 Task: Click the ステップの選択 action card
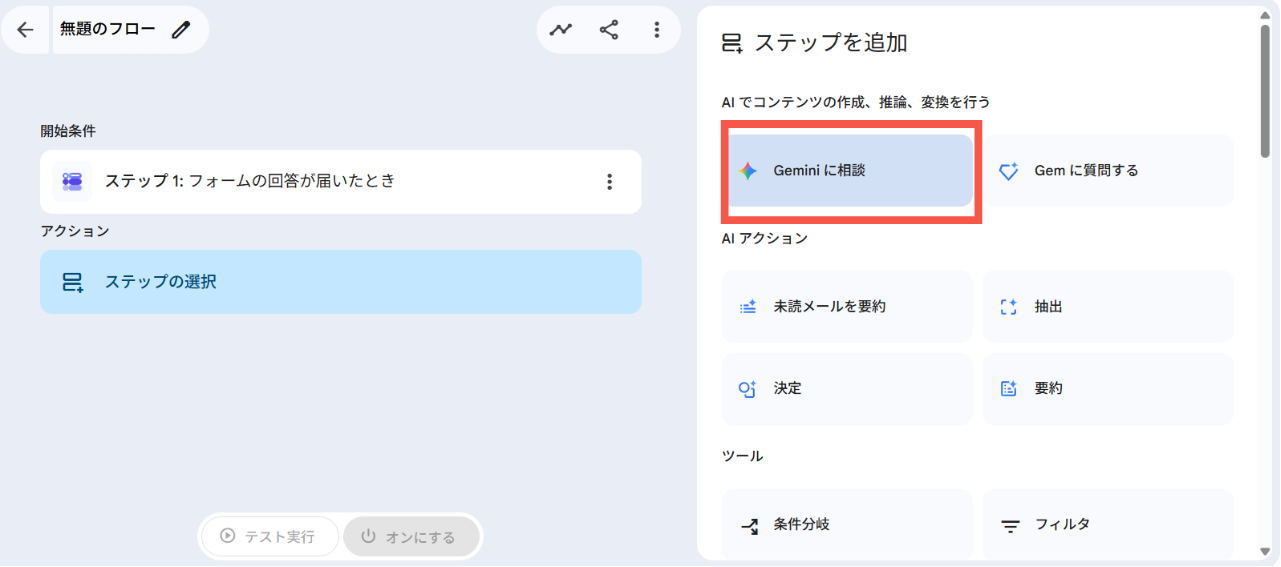(341, 282)
